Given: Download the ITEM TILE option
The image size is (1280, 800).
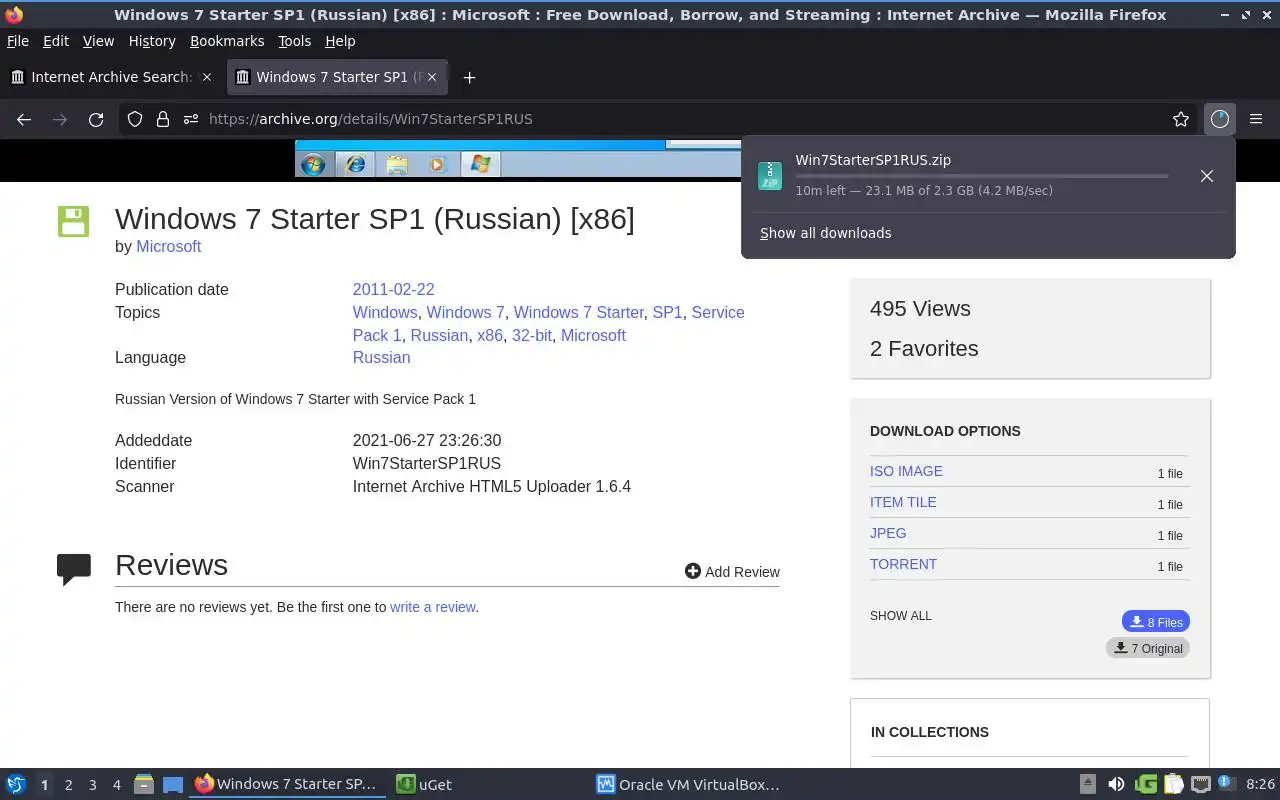Looking at the screenshot, I should pos(903,502).
